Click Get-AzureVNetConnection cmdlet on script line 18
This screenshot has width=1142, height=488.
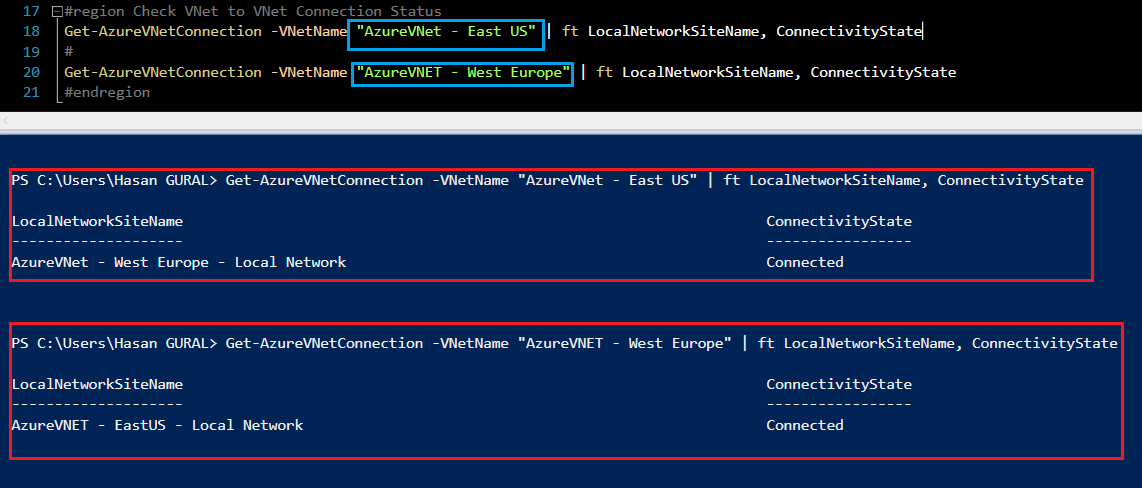[163, 31]
